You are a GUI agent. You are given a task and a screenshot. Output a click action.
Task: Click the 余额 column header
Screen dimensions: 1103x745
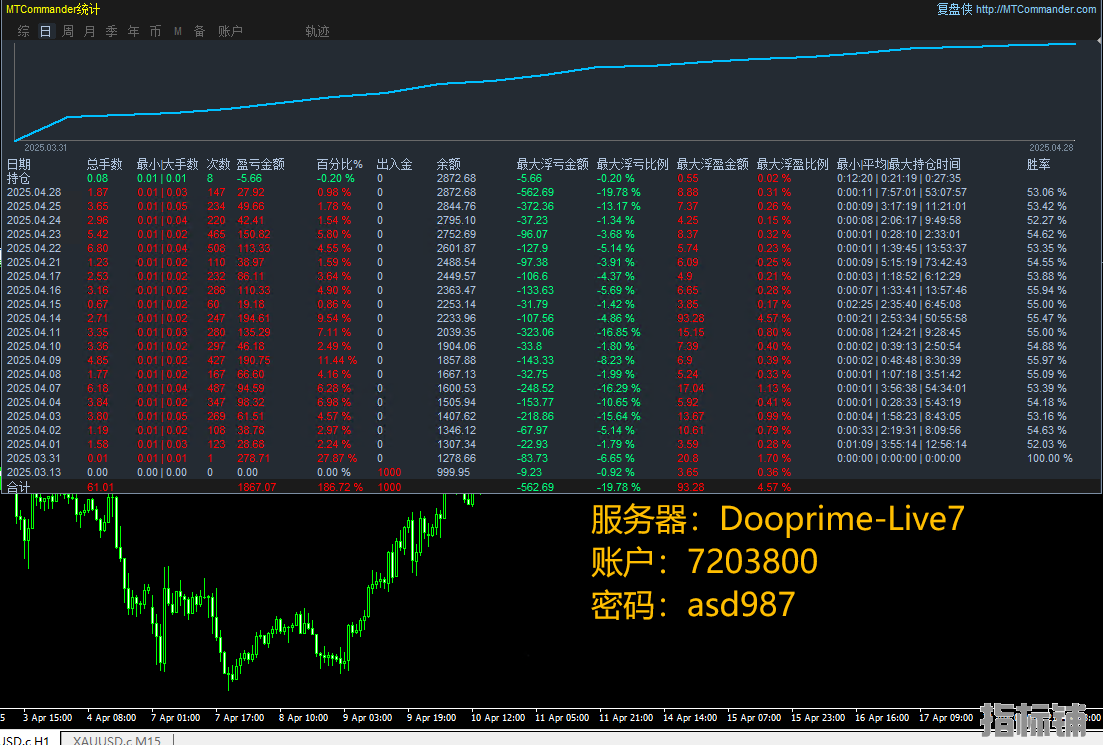(x=449, y=164)
